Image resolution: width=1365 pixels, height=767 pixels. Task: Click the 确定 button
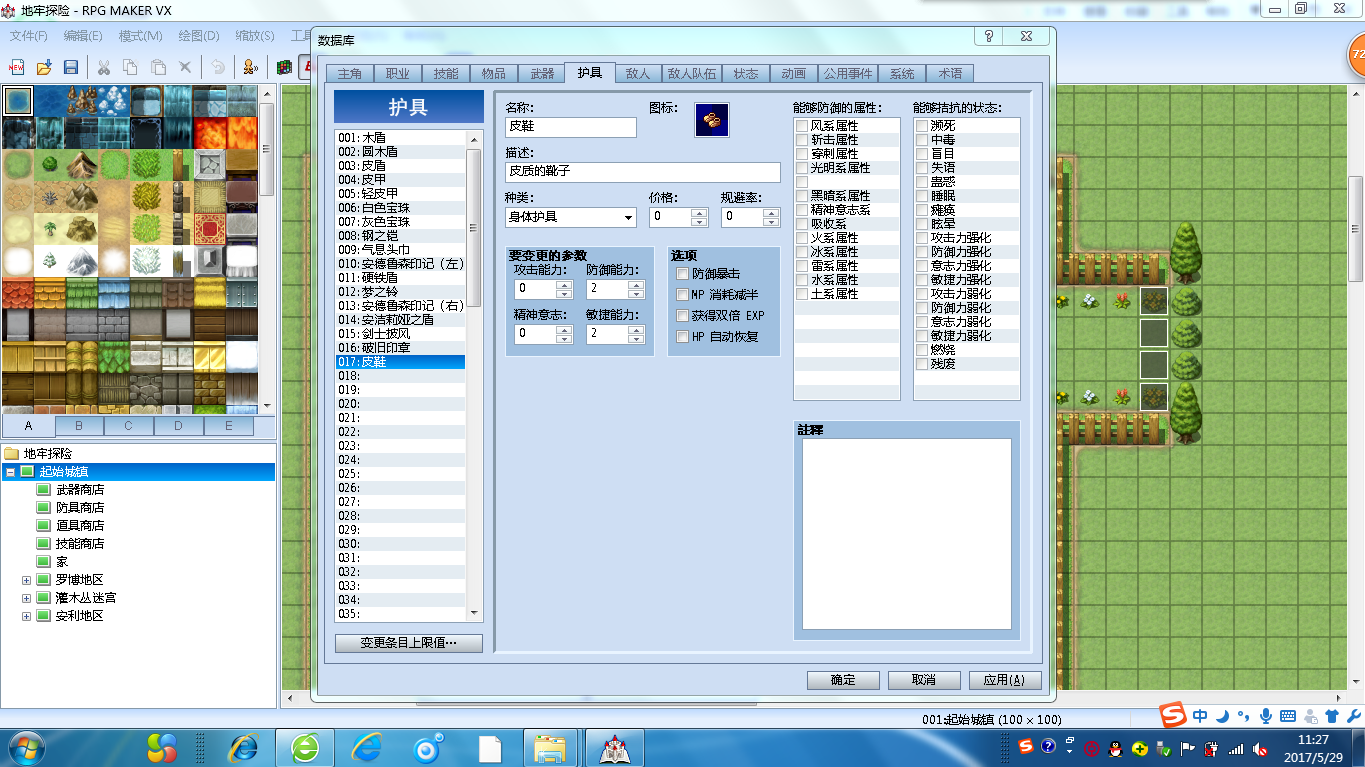[843, 680]
